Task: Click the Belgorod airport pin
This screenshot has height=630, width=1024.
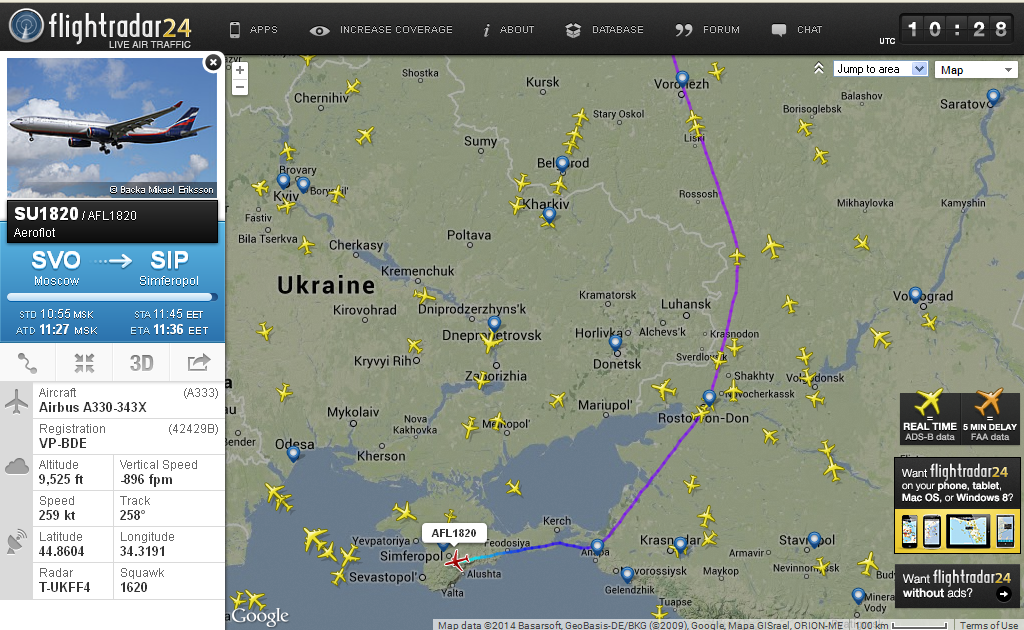Action: click(562, 165)
